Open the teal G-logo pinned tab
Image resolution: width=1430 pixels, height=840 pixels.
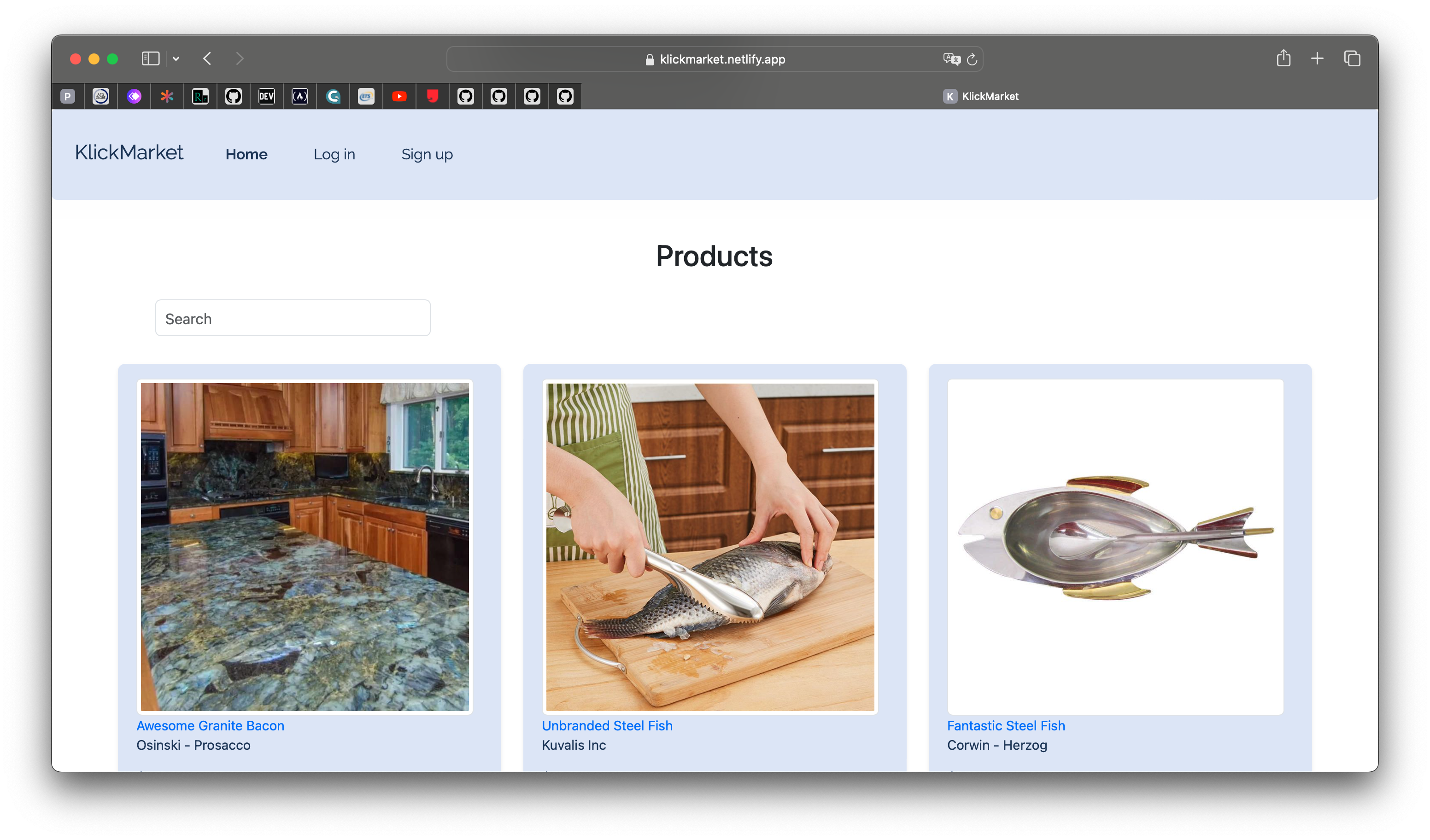(x=333, y=96)
